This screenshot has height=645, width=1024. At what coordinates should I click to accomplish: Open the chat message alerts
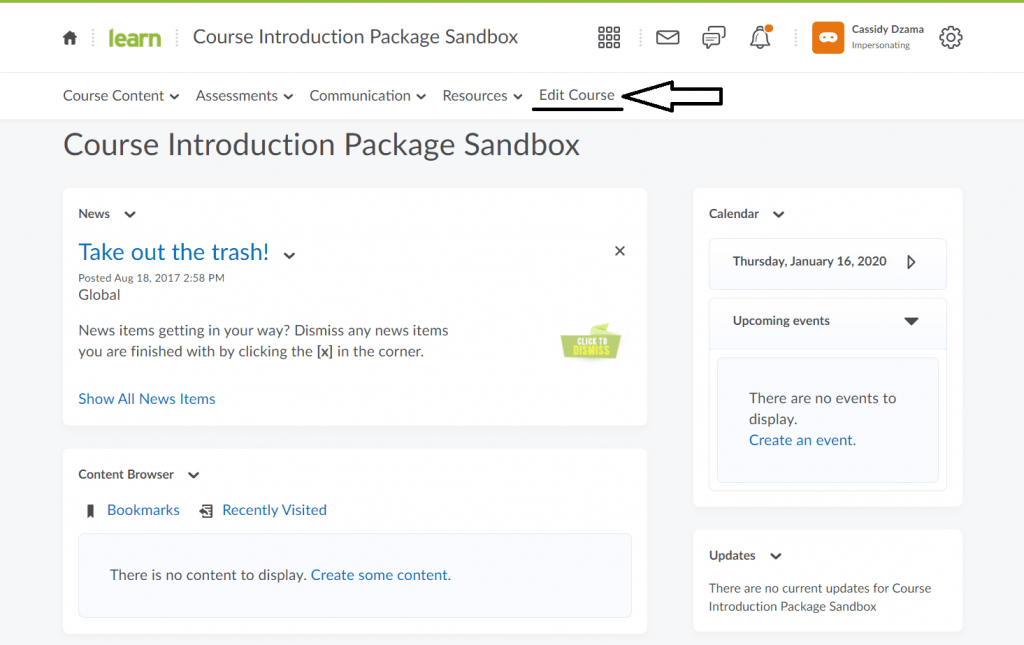[714, 37]
